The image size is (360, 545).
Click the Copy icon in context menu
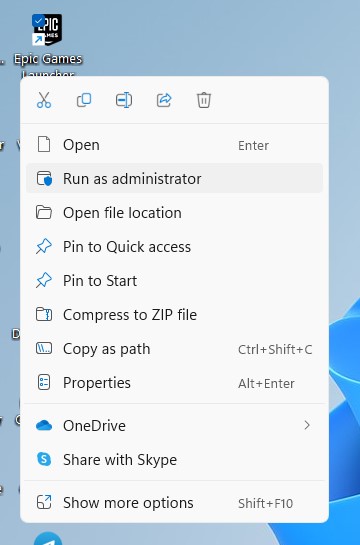(x=84, y=100)
